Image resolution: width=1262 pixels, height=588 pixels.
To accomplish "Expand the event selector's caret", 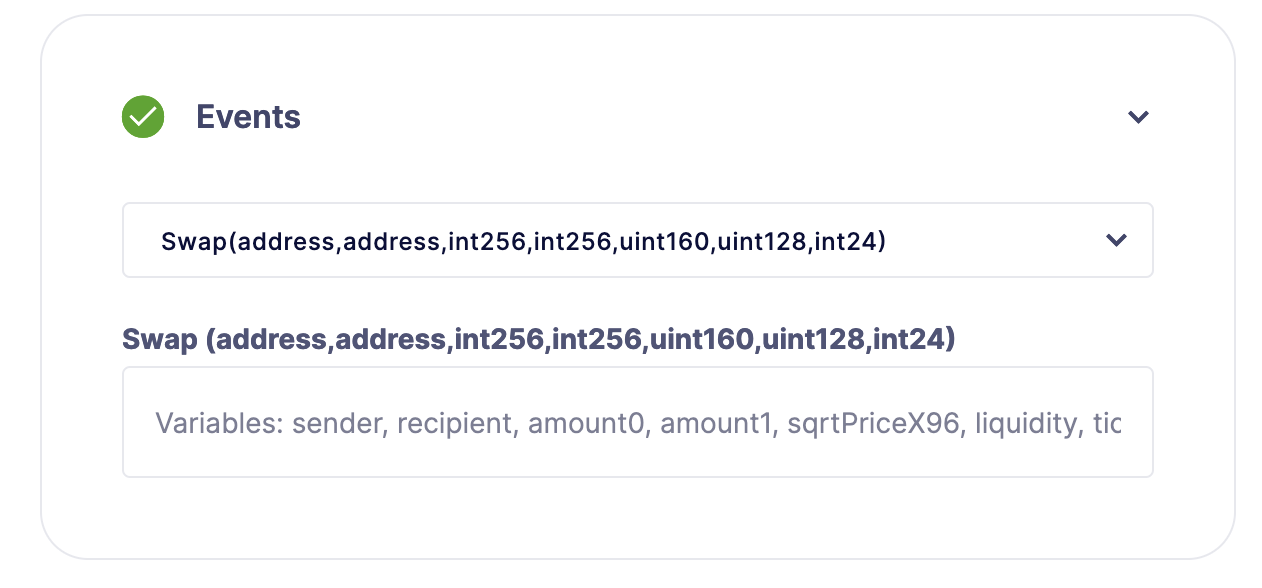I will click(1116, 240).
